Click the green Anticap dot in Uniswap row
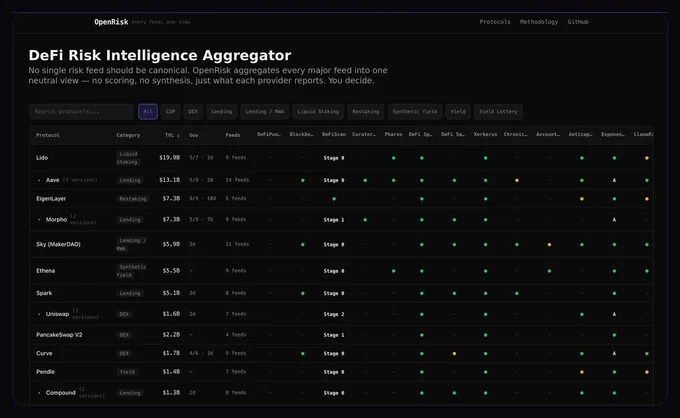The image size is (680, 418). tap(582, 314)
